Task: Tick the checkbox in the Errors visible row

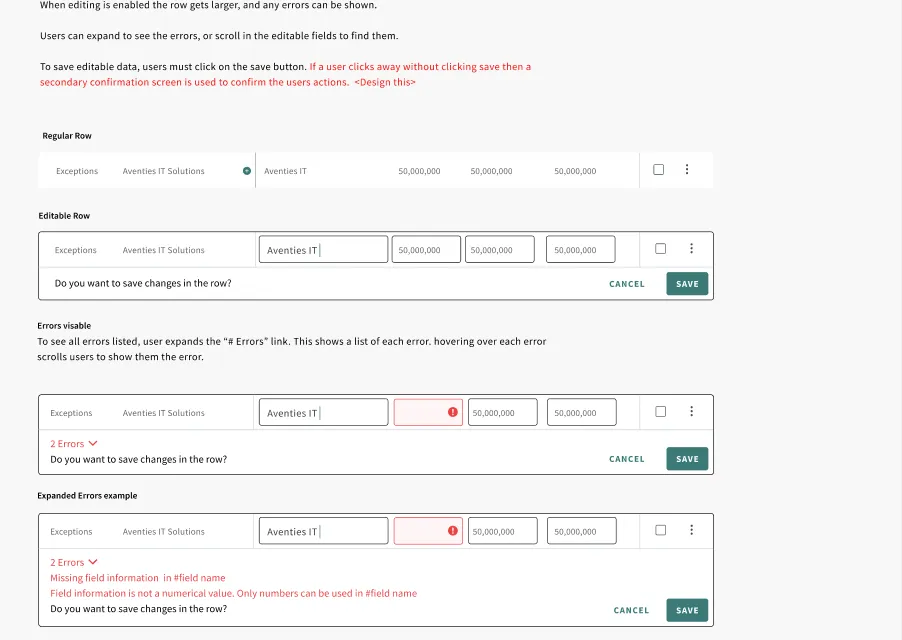Action: click(660, 411)
